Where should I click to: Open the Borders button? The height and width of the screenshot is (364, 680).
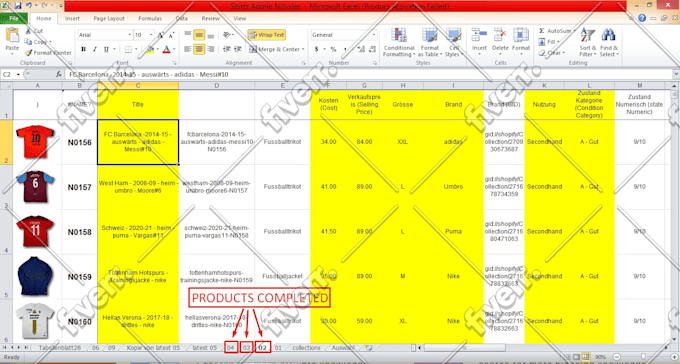tap(128, 49)
